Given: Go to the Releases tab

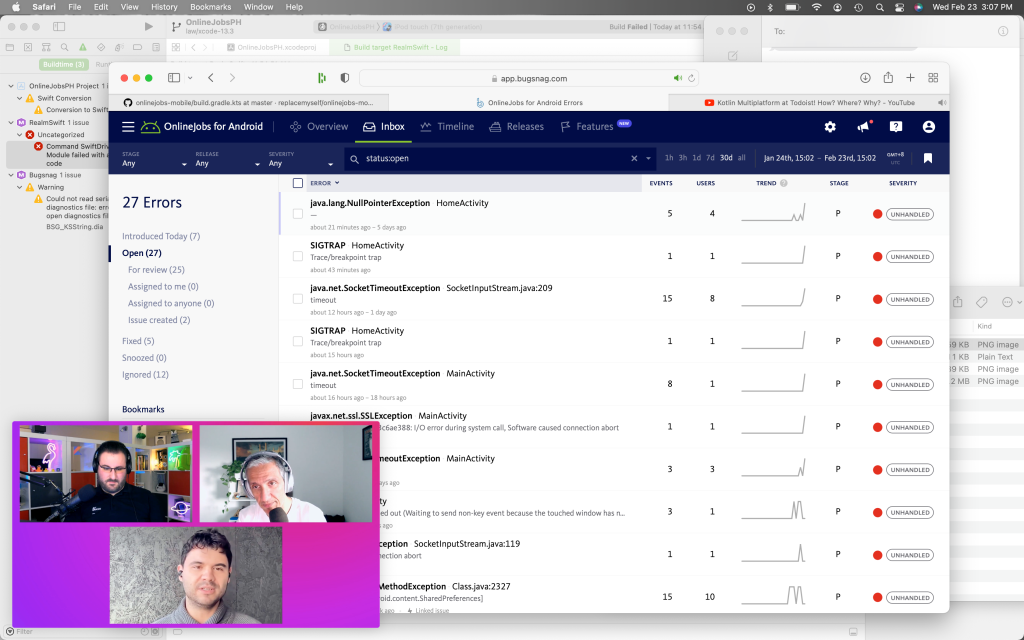Looking at the screenshot, I should click(x=516, y=127).
